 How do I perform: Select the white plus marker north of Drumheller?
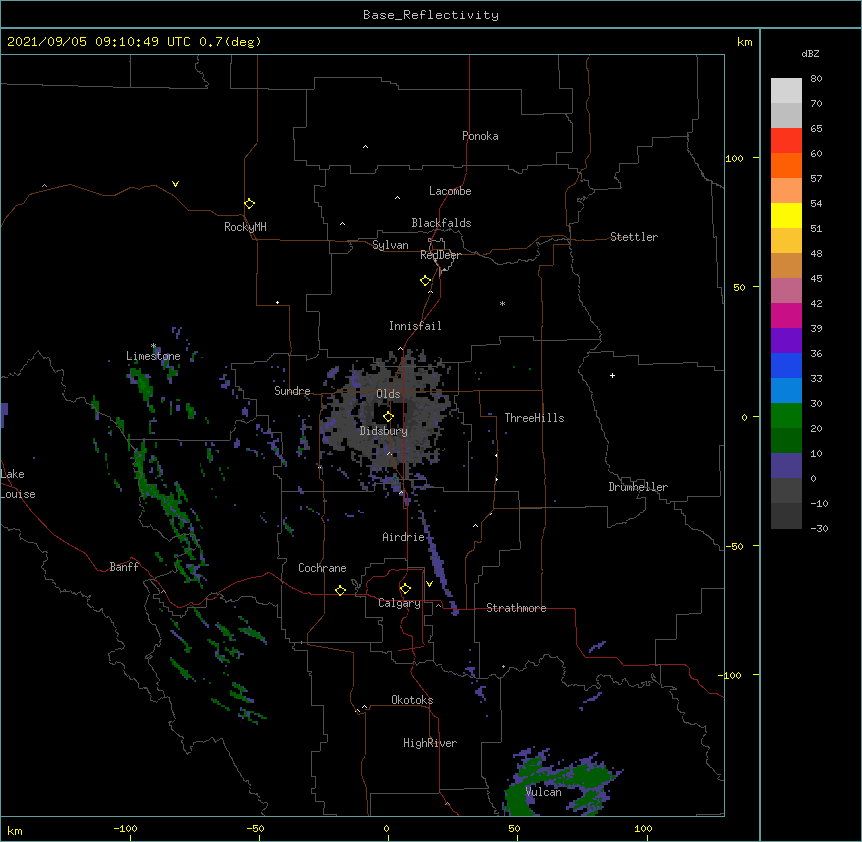612,375
